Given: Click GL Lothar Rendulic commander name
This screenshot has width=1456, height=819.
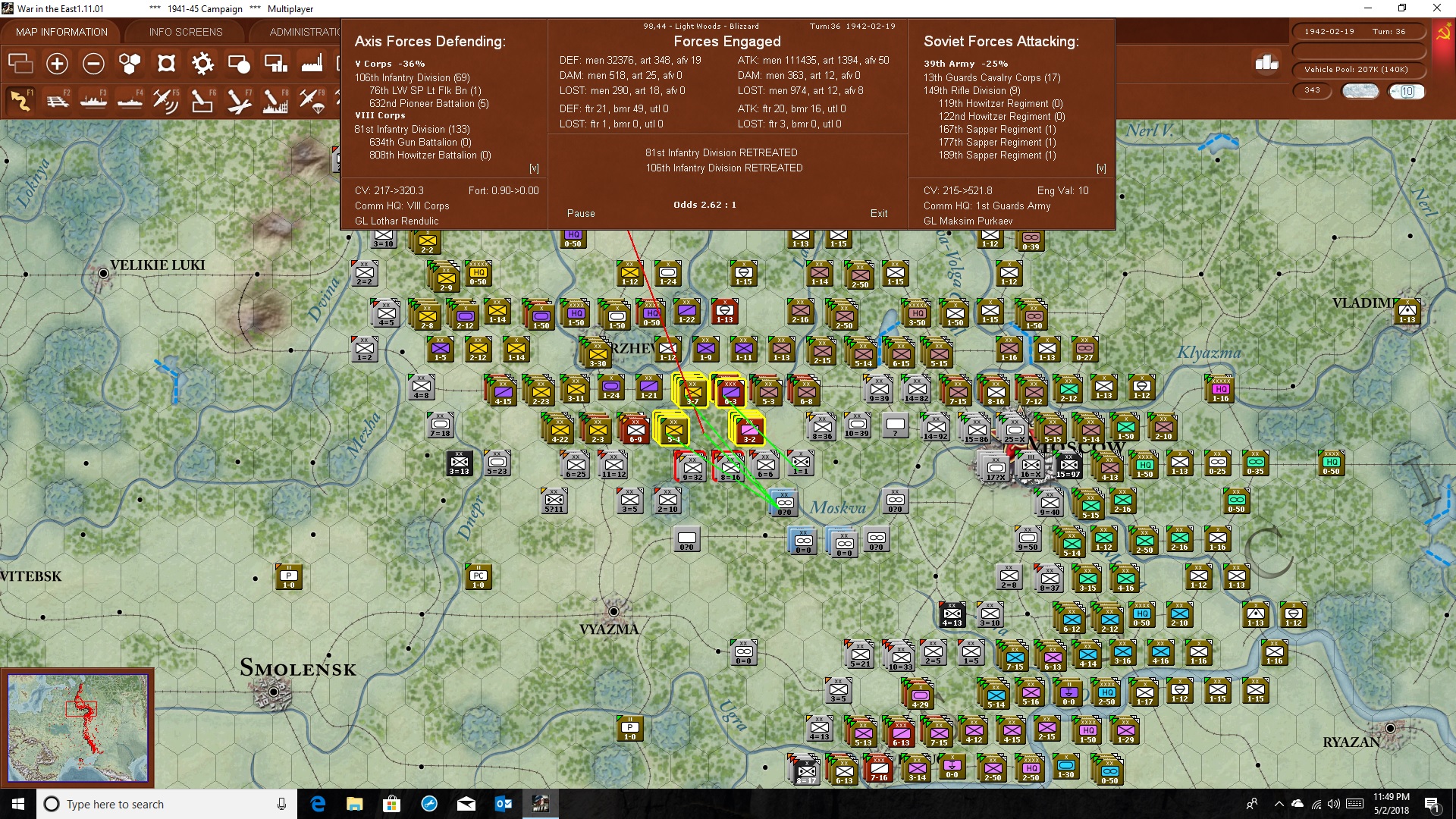Looking at the screenshot, I should tap(397, 221).
